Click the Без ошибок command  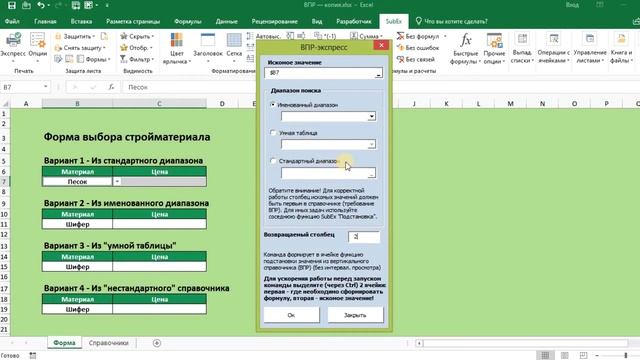418,48
